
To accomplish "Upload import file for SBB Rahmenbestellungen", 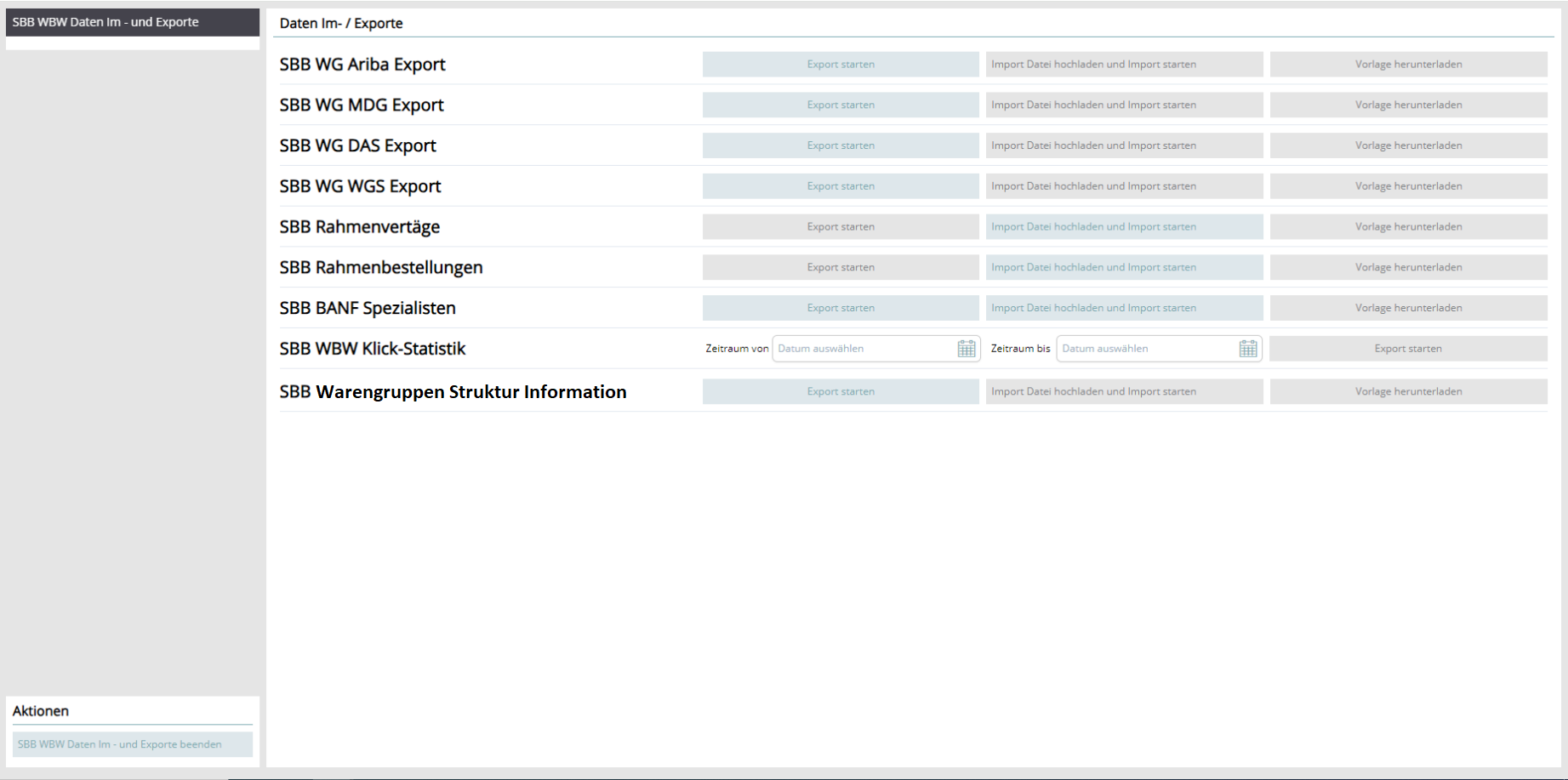I will [x=1124, y=267].
